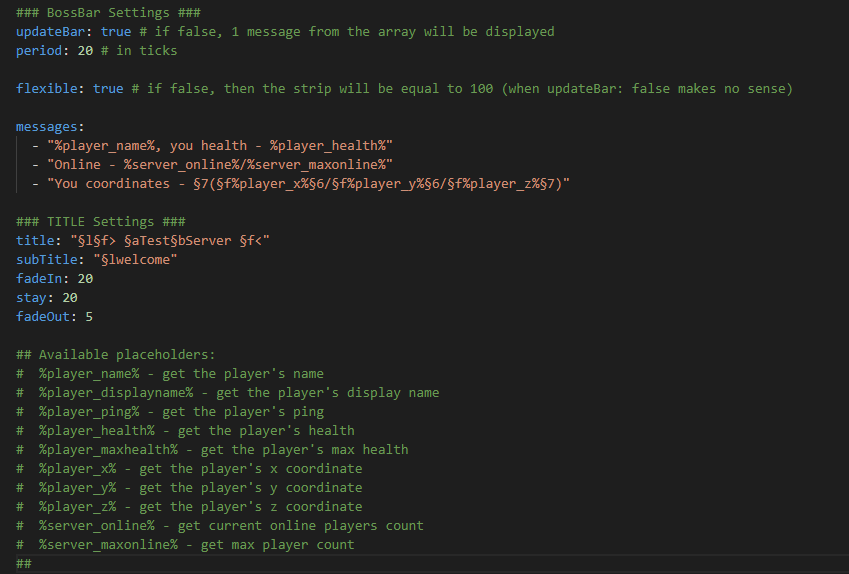849x574 pixels.
Task: Click the "§aTest§bServer" title string value
Action: tap(177, 240)
